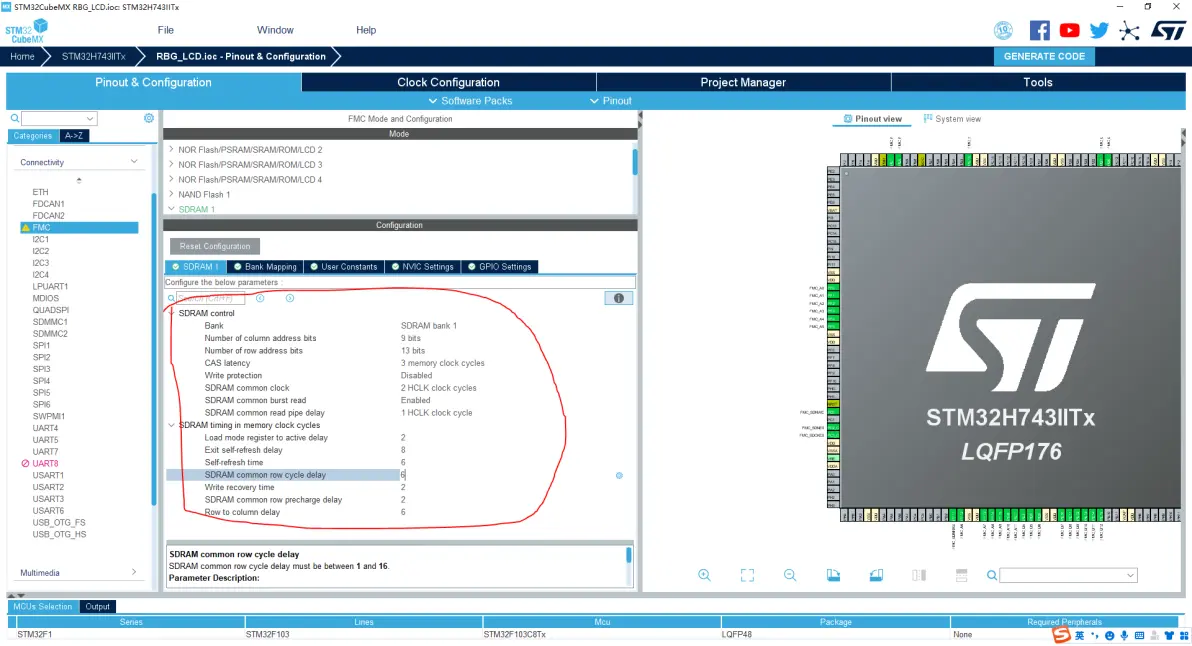Click the parameter Search (Ctrl+F) field
The width and height of the screenshot is (1192, 646).
tap(211, 299)
